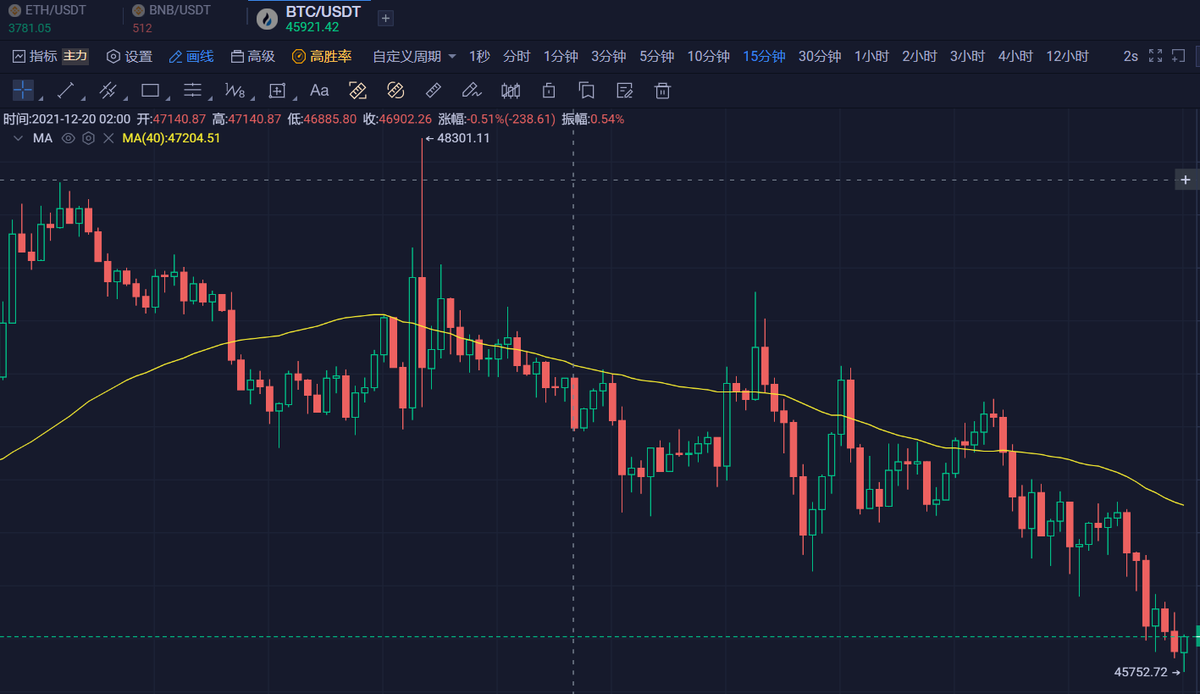
Task: Open the edit note icon
Action: pyautogui.click(x=625, y=91)
